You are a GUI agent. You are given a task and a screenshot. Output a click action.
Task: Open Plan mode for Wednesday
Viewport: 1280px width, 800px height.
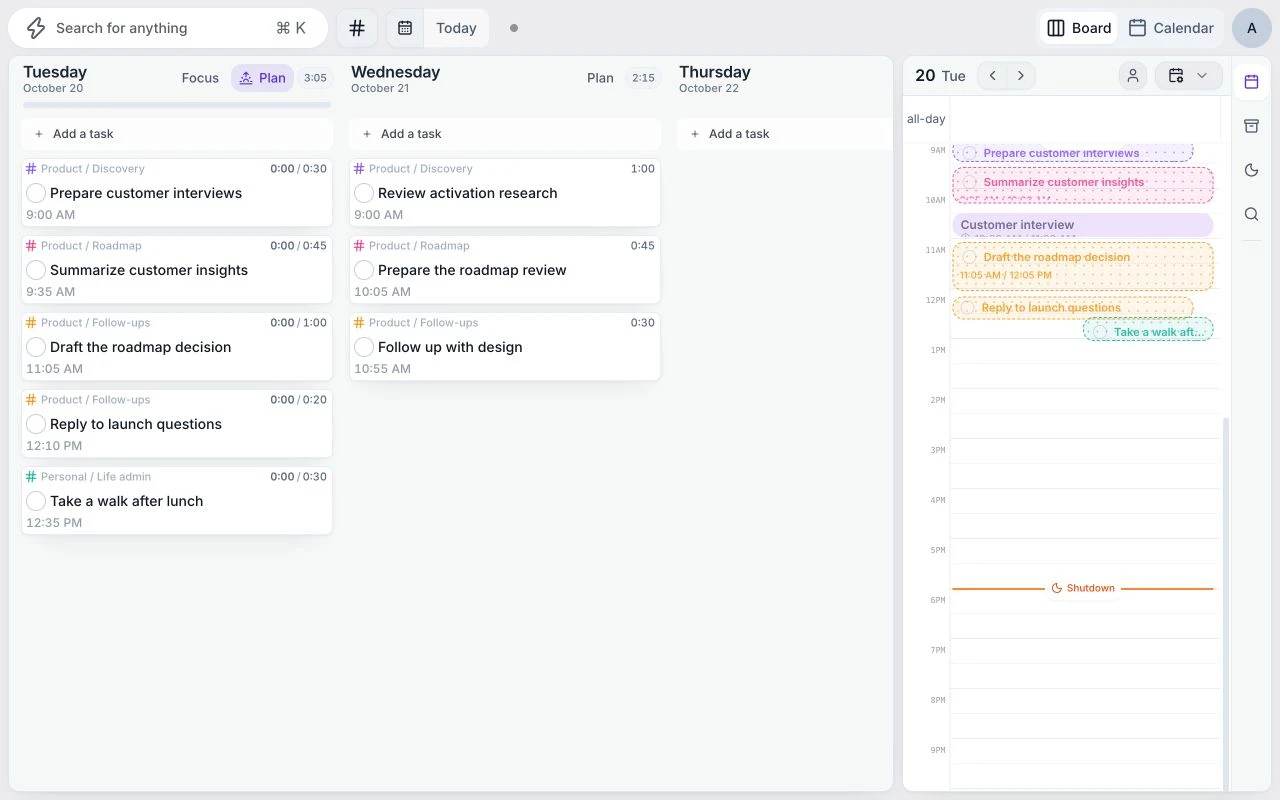click(600, 78)
